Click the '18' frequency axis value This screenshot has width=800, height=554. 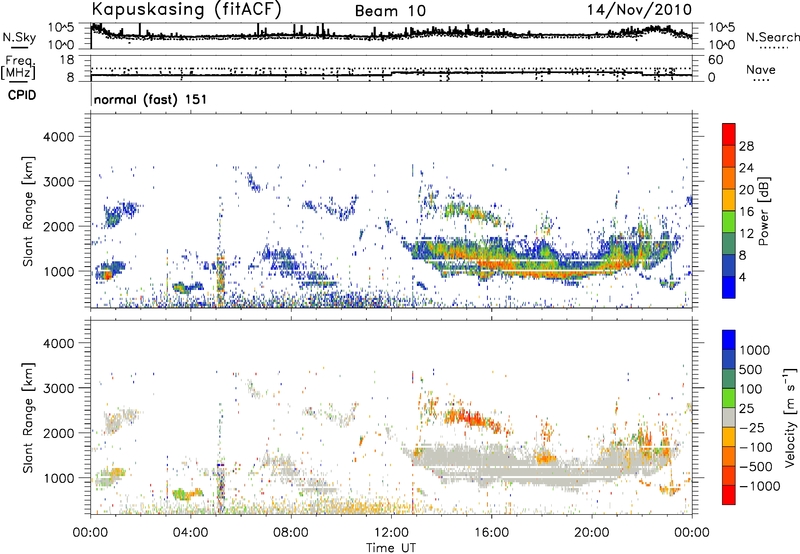67,59
